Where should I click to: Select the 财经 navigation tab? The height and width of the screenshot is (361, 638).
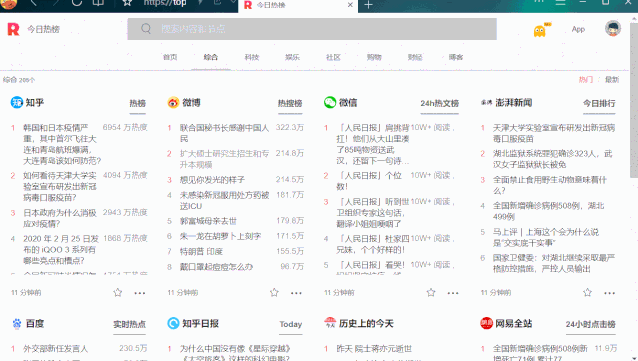click(x=415, y=57)
